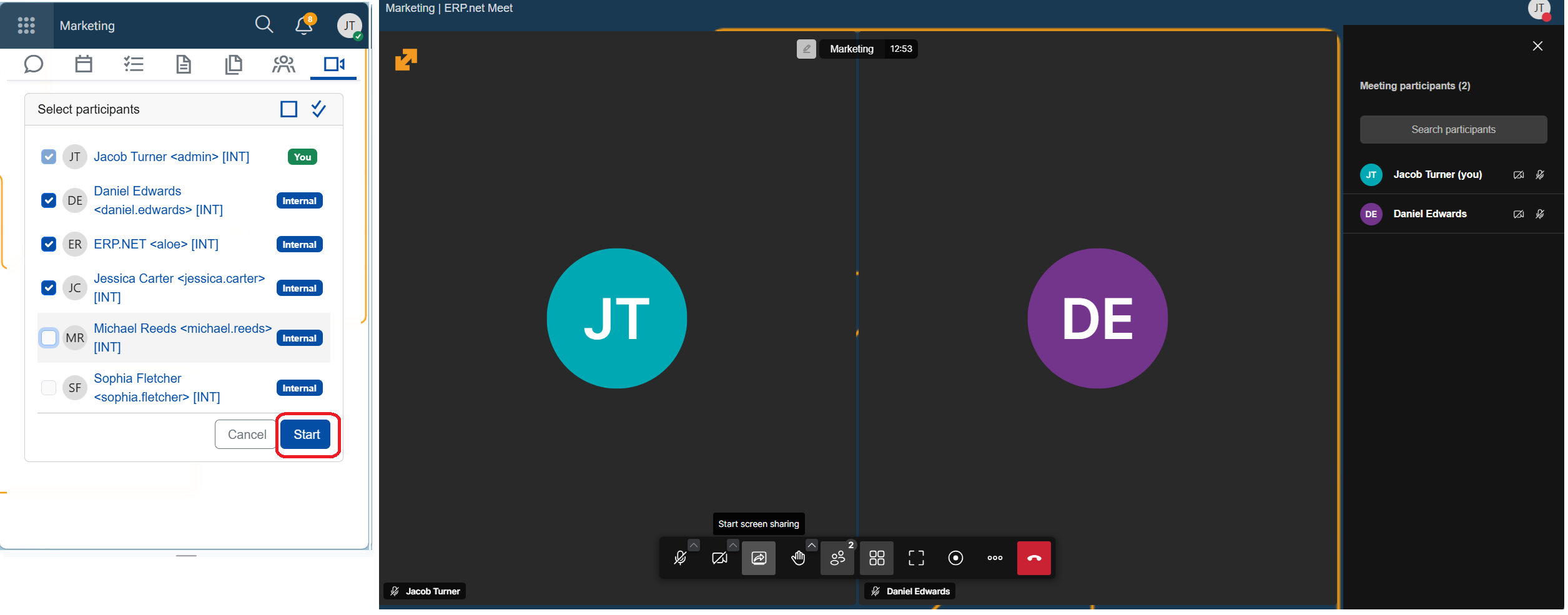Screen dimensions: 1568x615
Task: Open the app launcher grid icon
Action: (x=26, y=25)
